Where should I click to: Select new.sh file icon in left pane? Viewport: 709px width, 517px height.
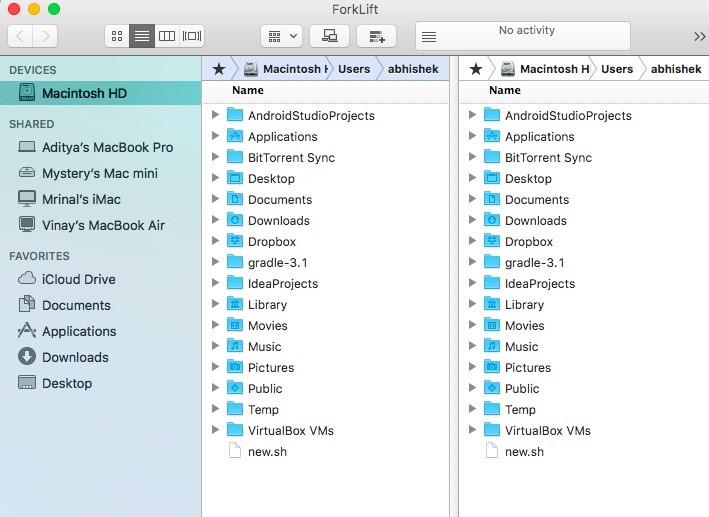(235, 451)
